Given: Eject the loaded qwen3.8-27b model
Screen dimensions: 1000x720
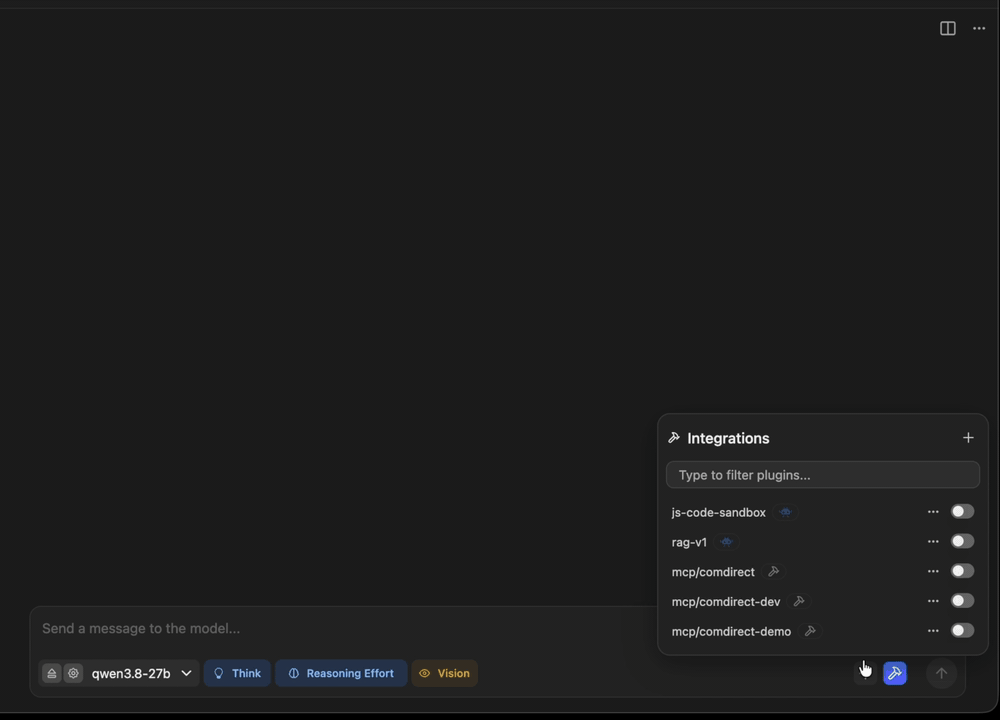Looking at the screenshot, I should pyautogui.click(x=52, y=673).
